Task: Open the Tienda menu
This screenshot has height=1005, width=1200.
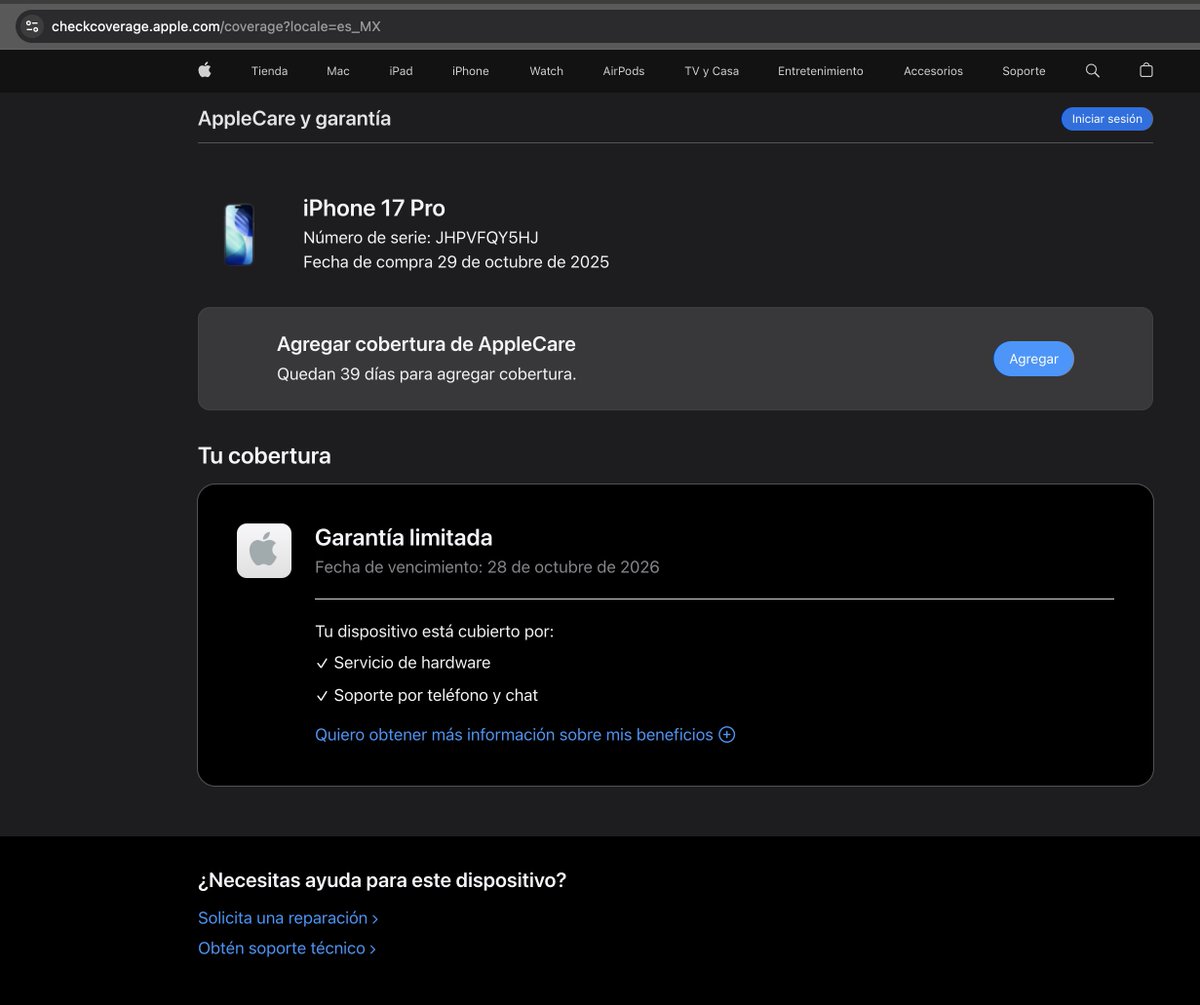Action: click(x=269, y=71)
